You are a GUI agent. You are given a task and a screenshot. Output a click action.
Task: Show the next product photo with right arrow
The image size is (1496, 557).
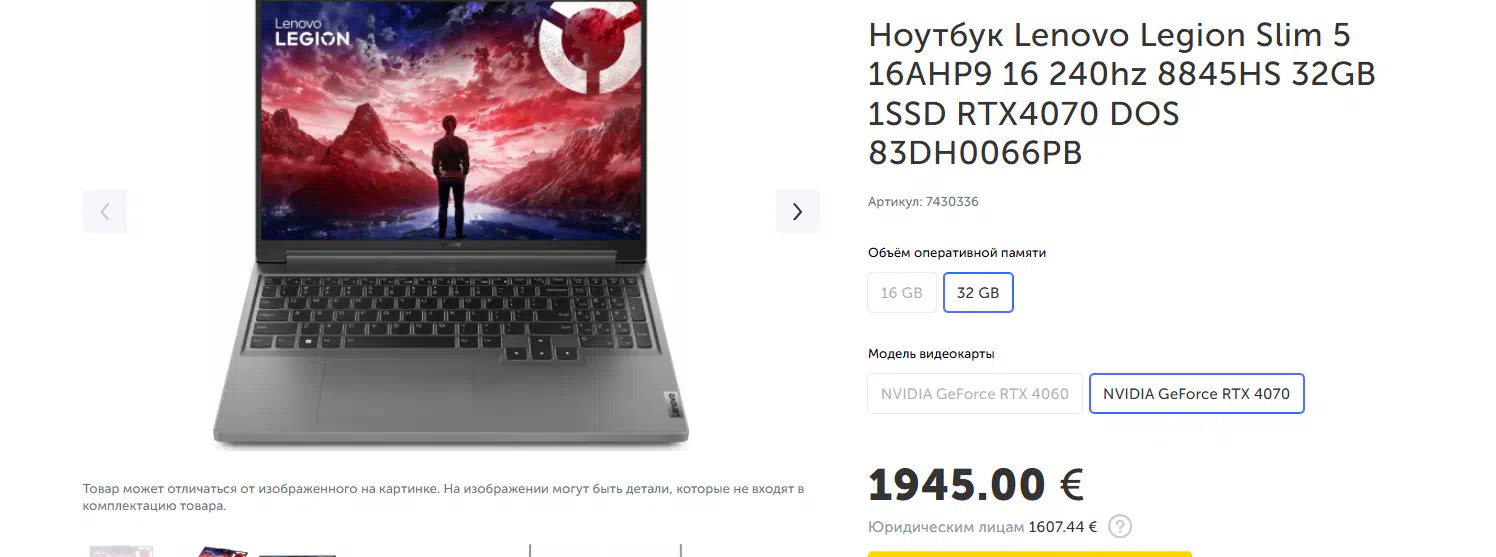(x=797, y=211)
